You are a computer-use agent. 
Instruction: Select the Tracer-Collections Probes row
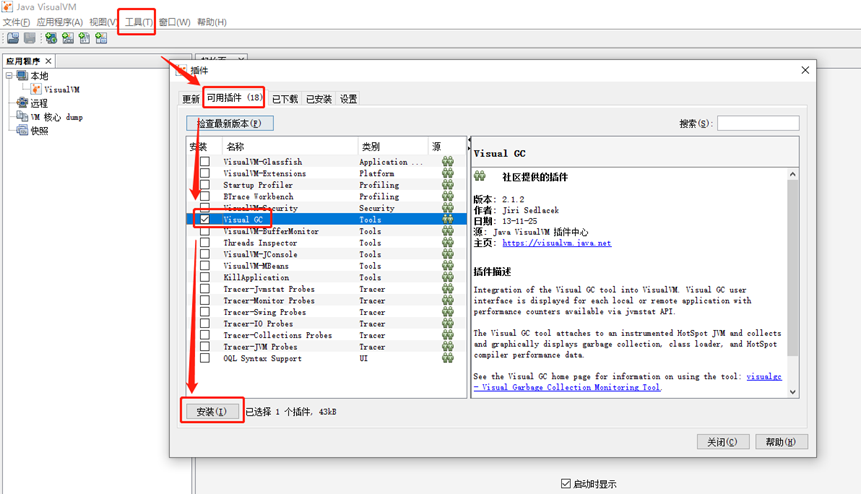326,335
